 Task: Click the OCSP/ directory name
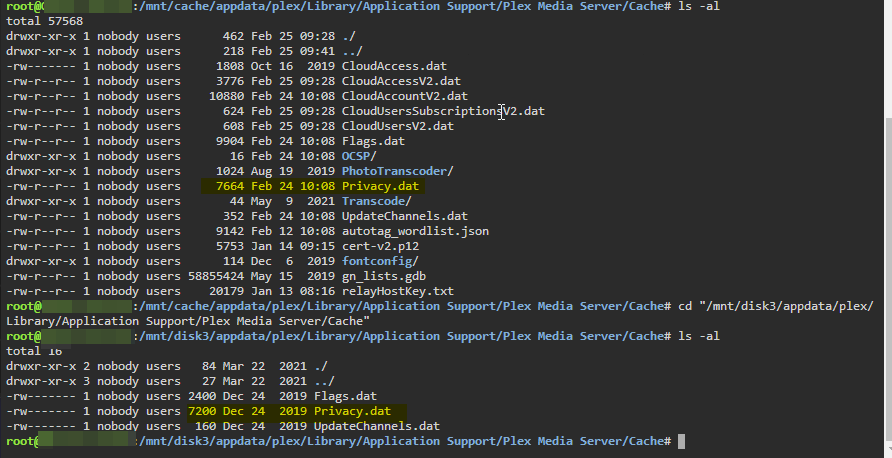359,156
